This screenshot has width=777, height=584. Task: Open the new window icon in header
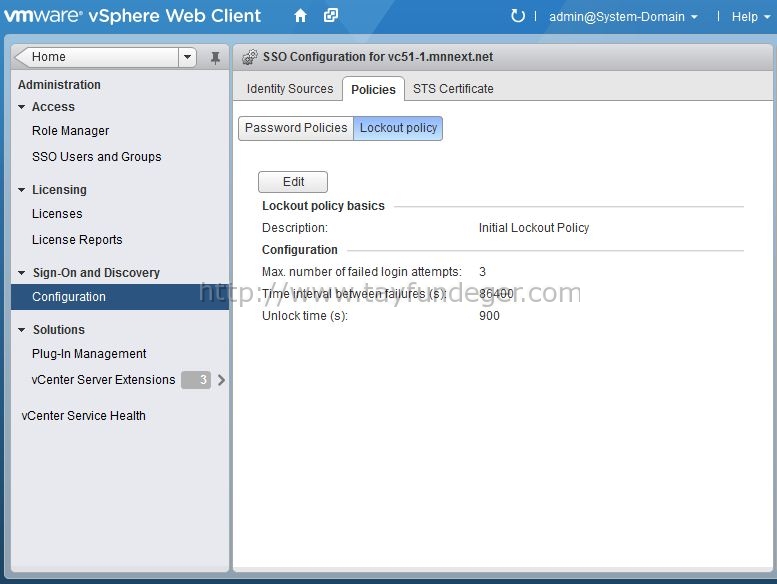tap(331, 16)
